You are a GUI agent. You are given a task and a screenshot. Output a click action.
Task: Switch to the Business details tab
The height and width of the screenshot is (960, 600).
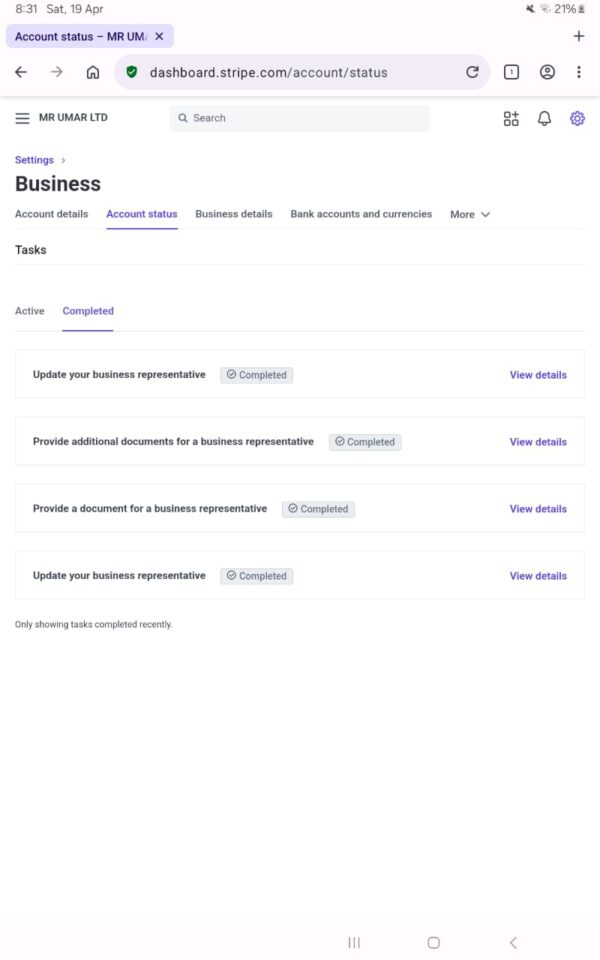[x=234, y=214]
